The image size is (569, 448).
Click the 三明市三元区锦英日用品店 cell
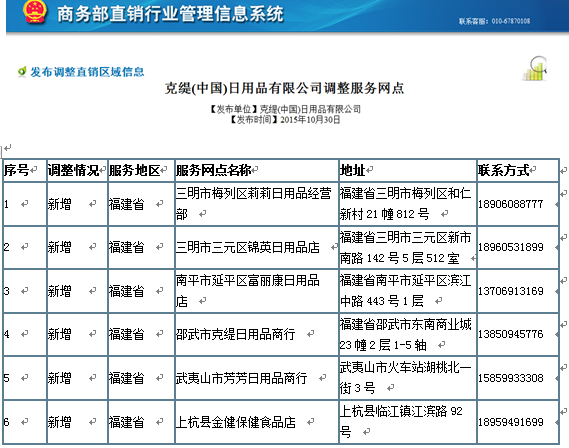pos(257,247)
